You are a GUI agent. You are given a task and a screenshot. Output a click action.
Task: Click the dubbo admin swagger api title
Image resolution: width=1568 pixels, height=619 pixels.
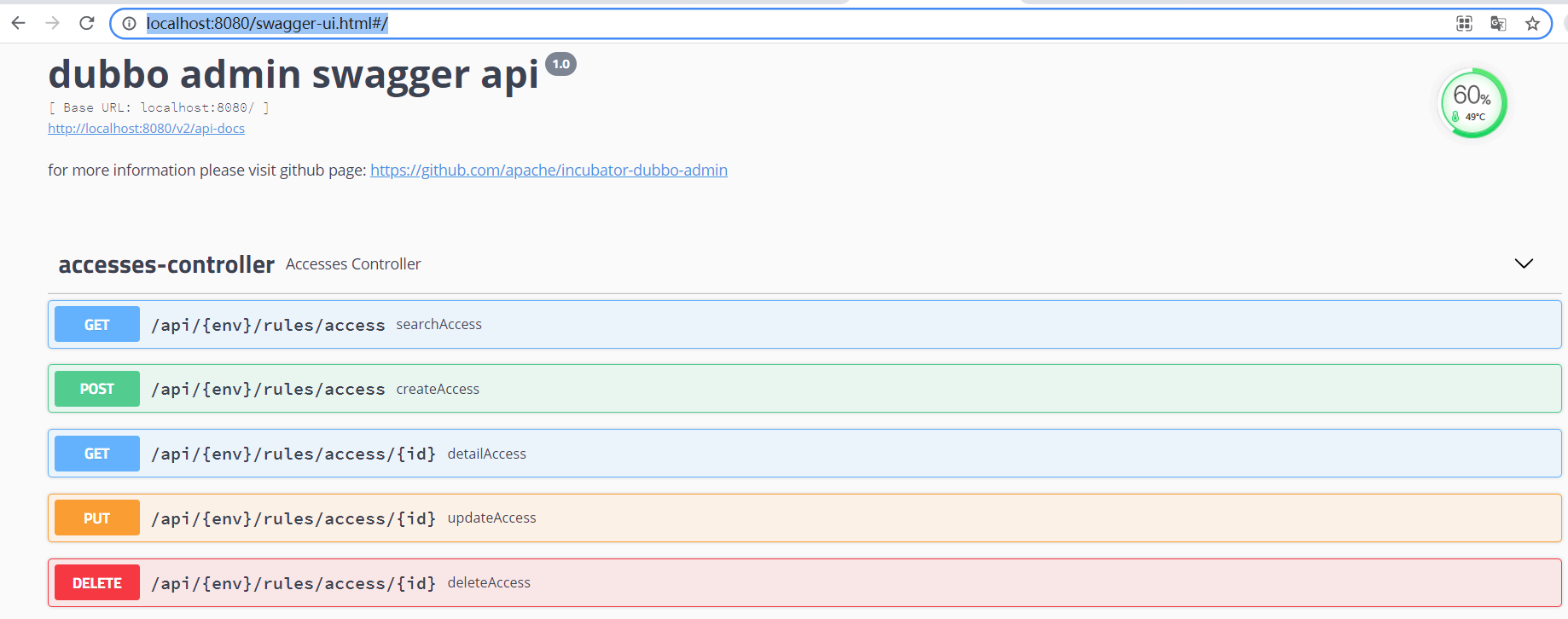[x=293, y=74]
